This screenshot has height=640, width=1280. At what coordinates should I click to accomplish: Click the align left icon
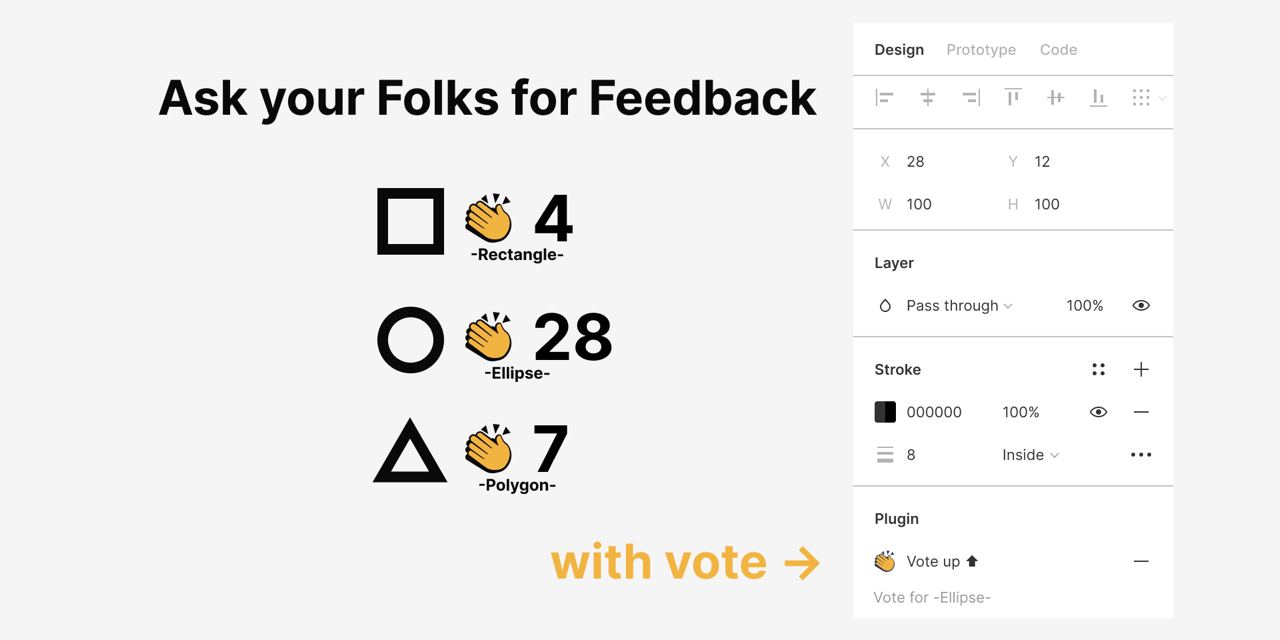[885, 97]
